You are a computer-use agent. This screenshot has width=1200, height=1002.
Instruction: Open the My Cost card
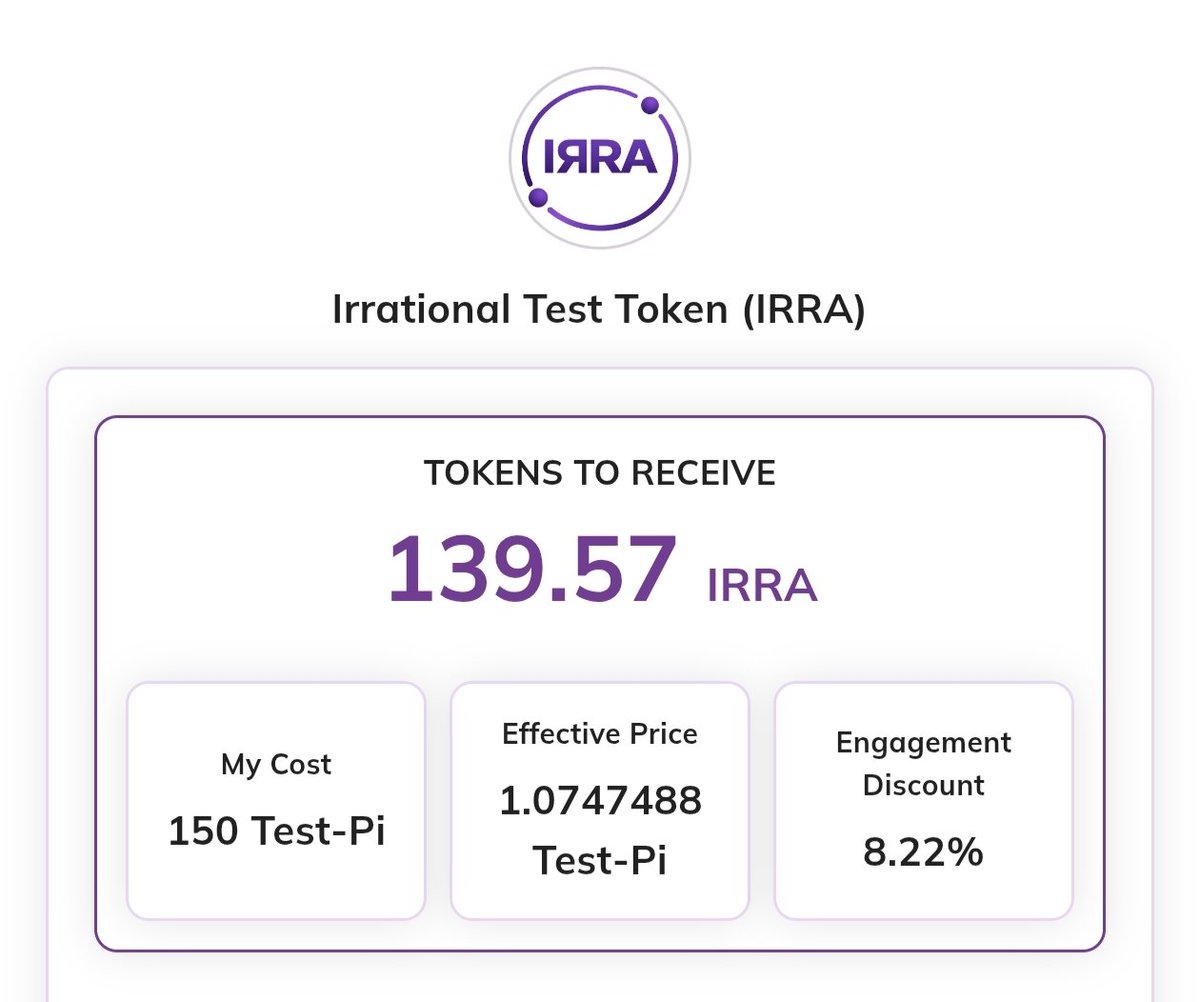[x=276, y=801]
